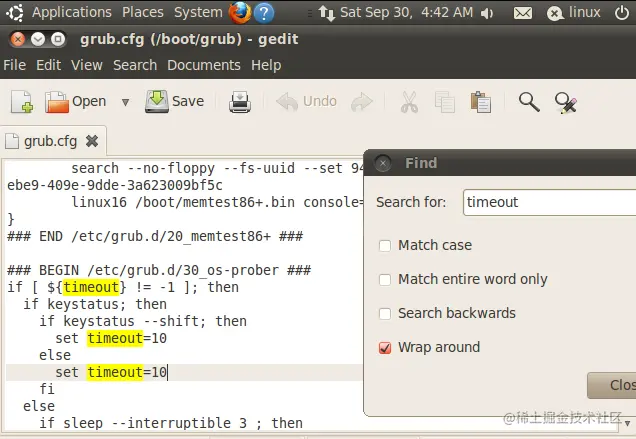
Task: Enable Match entire word only
Action: point(385,280)
